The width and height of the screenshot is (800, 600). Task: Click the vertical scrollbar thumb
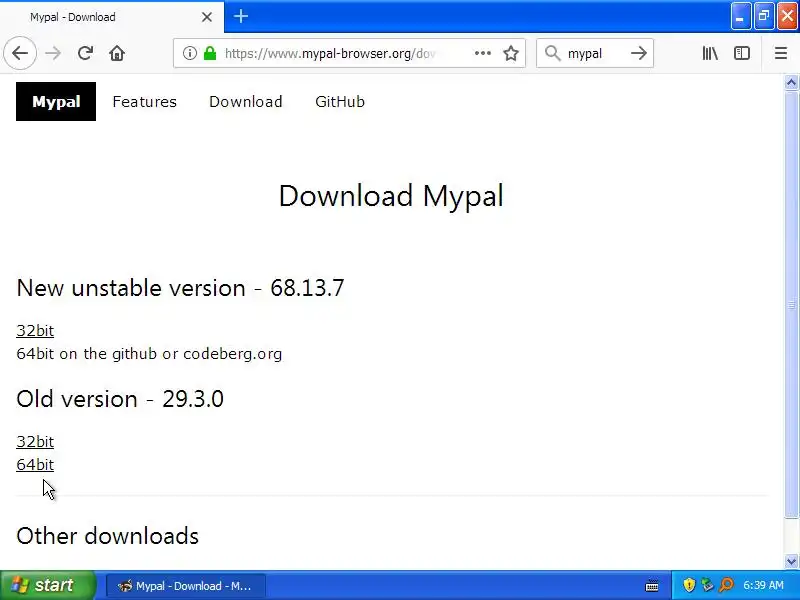pos(791,305)
